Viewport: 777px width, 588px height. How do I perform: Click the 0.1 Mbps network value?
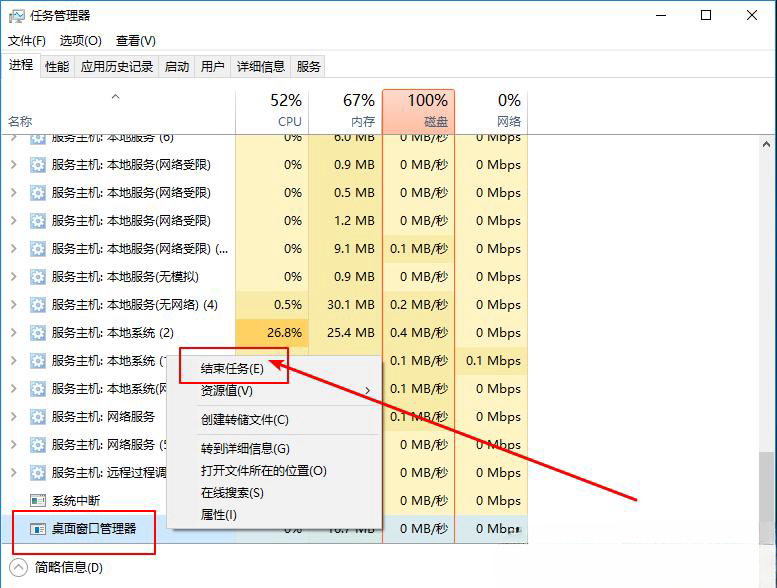(x=493, y=361)
